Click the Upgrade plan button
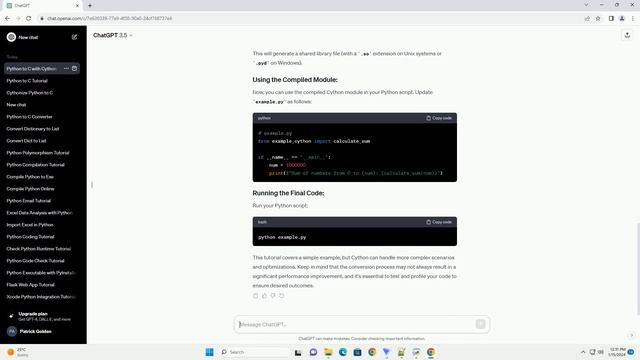640x360 pixels. 43,316
